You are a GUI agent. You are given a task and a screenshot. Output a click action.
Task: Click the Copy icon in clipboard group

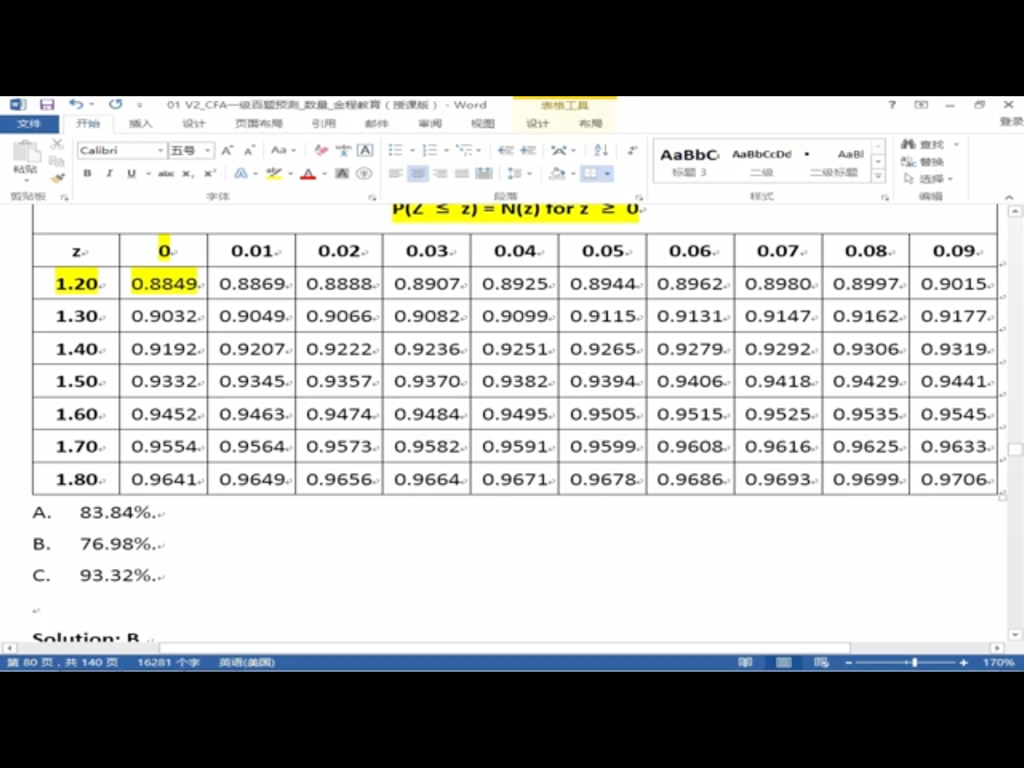pos(57,161)
